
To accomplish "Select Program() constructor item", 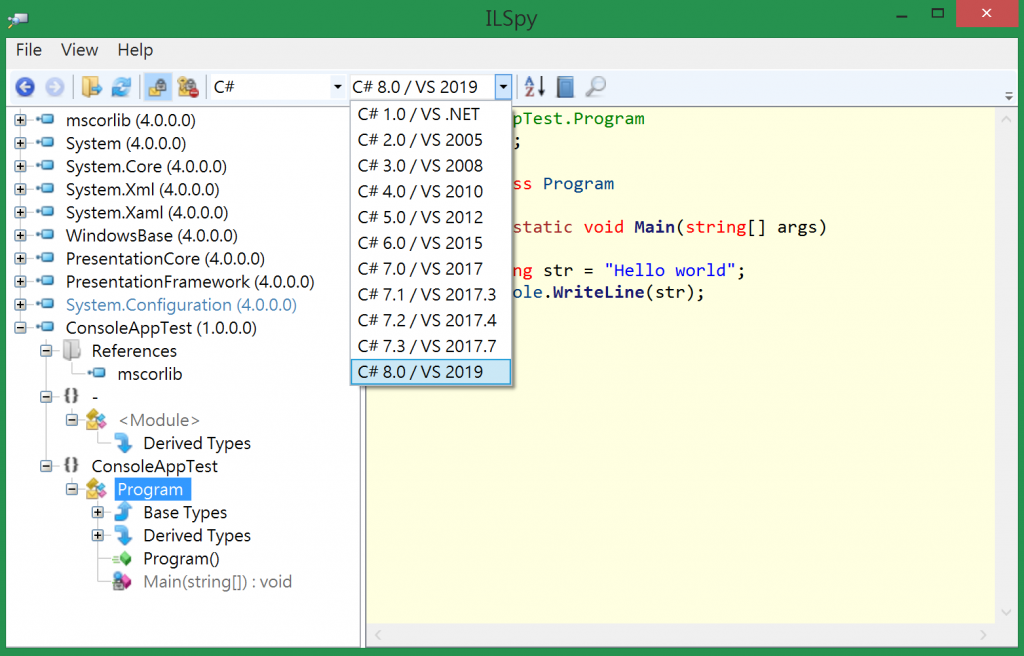I will [181, 559].
